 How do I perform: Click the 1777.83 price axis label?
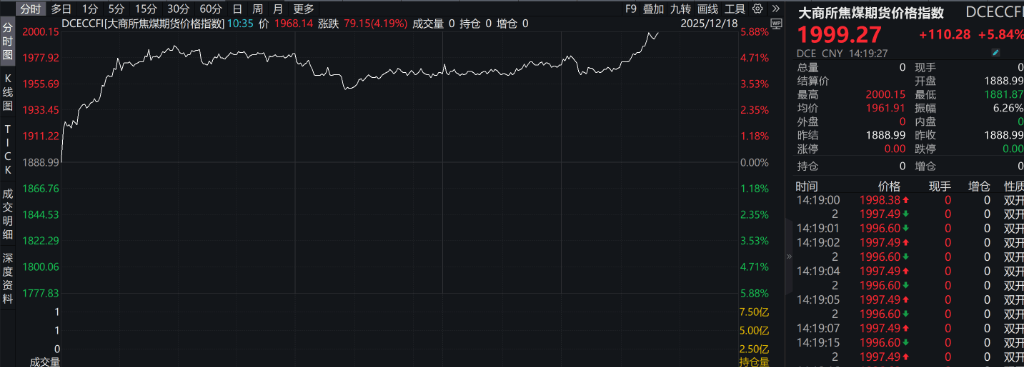pos(40,293)
